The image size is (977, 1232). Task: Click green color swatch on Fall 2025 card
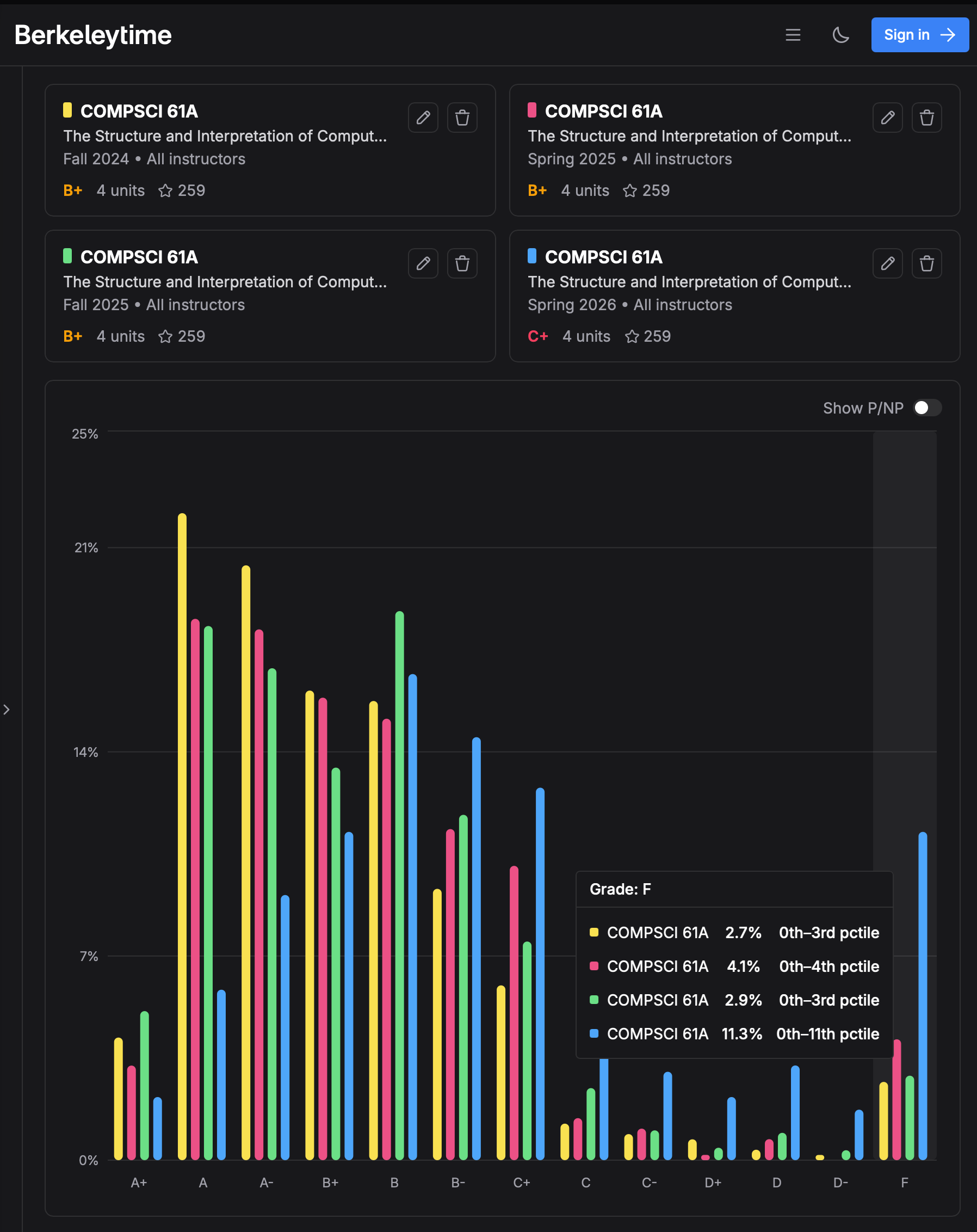pyautogui.click(x=67, y=255)
